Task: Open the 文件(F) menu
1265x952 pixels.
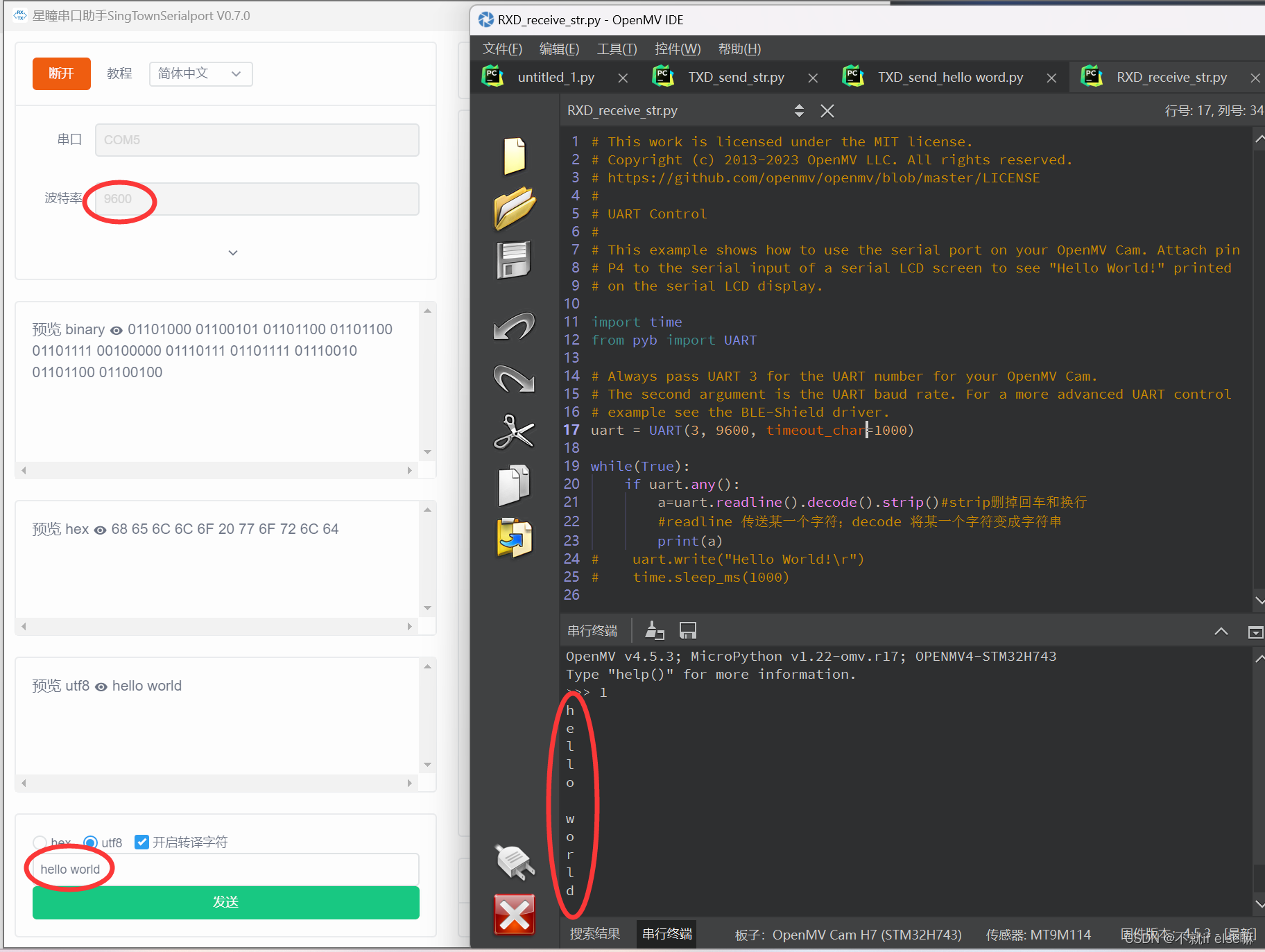Action: click(x=502, y=49)
